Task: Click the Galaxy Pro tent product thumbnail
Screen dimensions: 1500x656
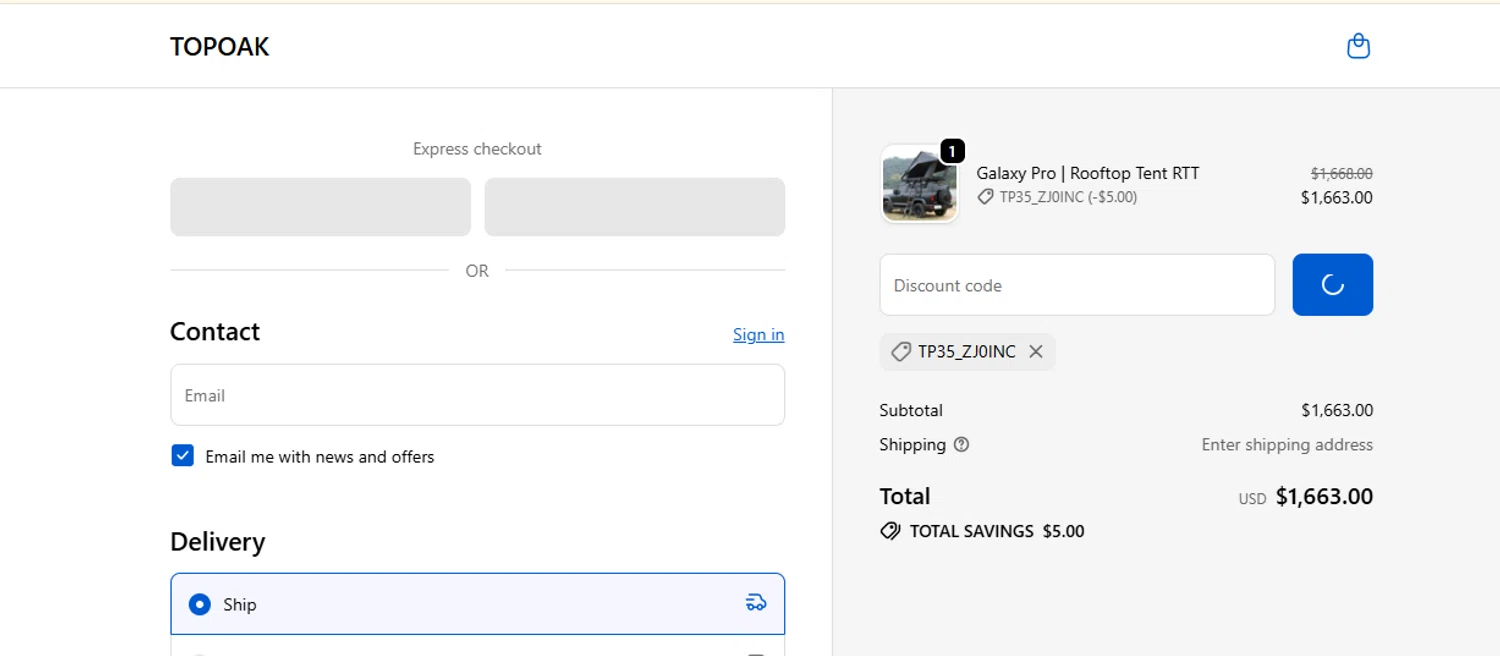Action: [x=919, y=185]
